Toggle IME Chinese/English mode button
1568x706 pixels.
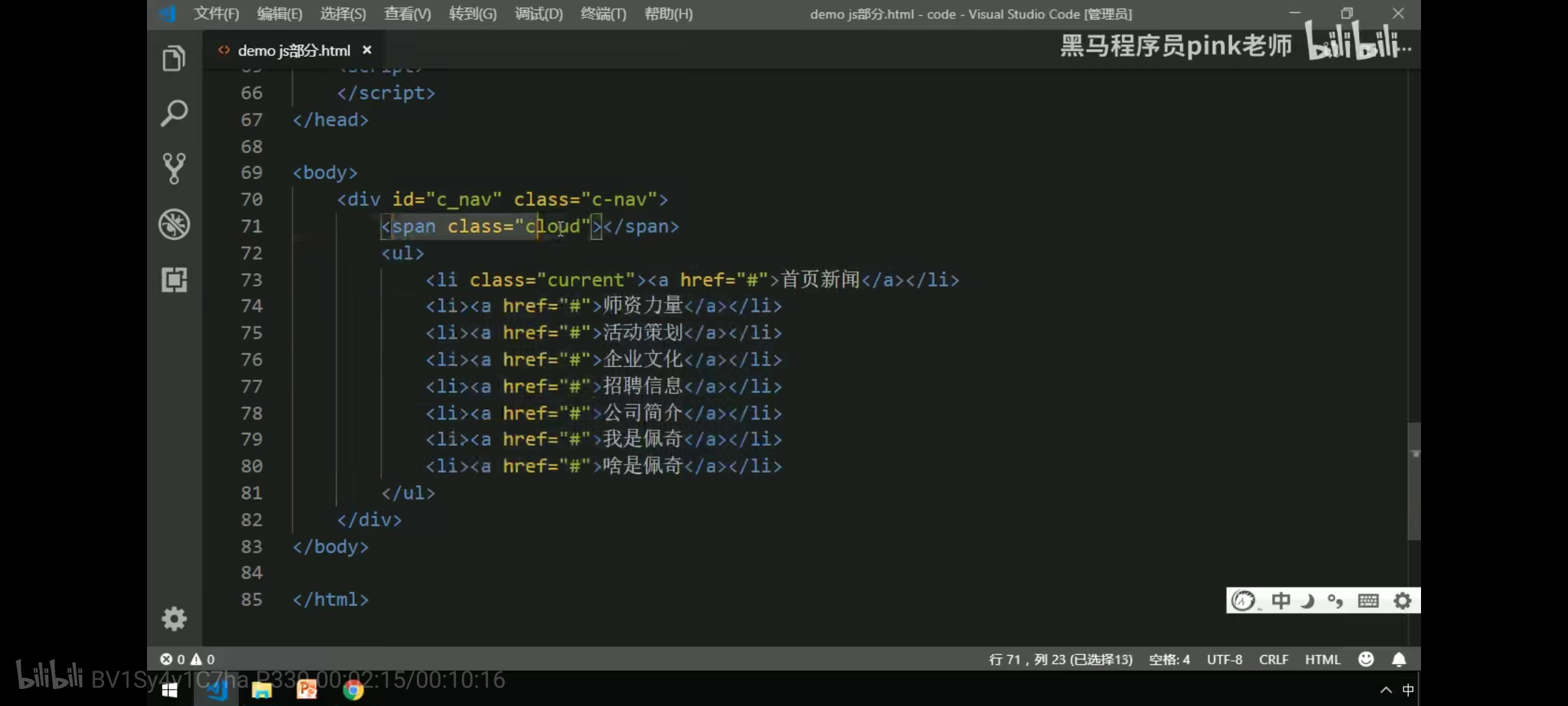pos(1281,600)
